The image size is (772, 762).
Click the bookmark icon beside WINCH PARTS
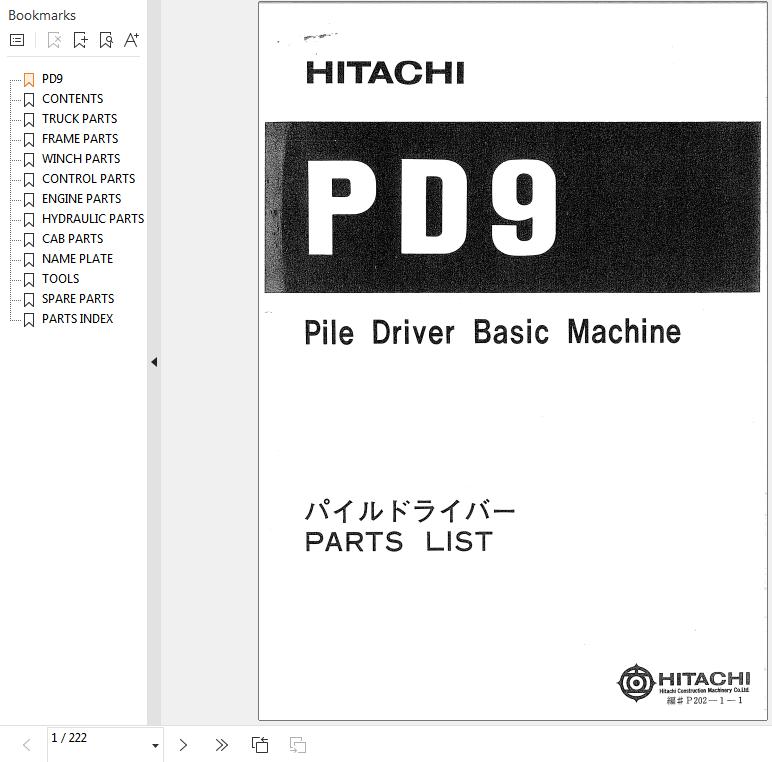click(x=29, y=159)
